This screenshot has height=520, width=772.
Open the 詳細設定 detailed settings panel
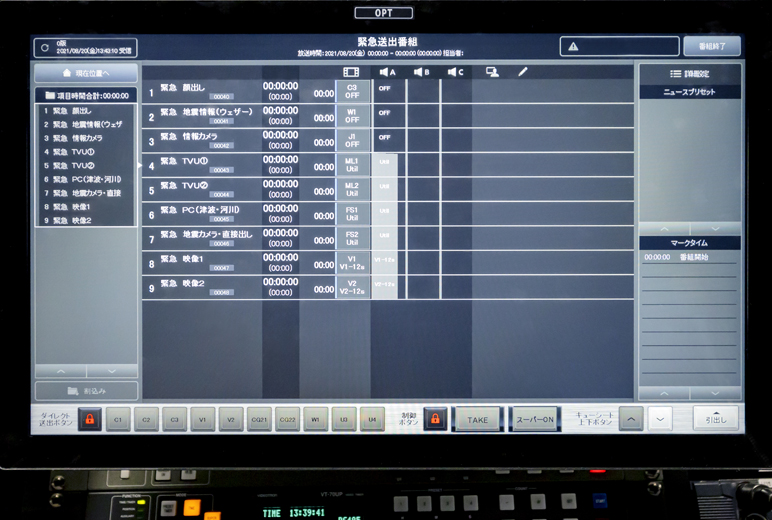coord(690,74)
